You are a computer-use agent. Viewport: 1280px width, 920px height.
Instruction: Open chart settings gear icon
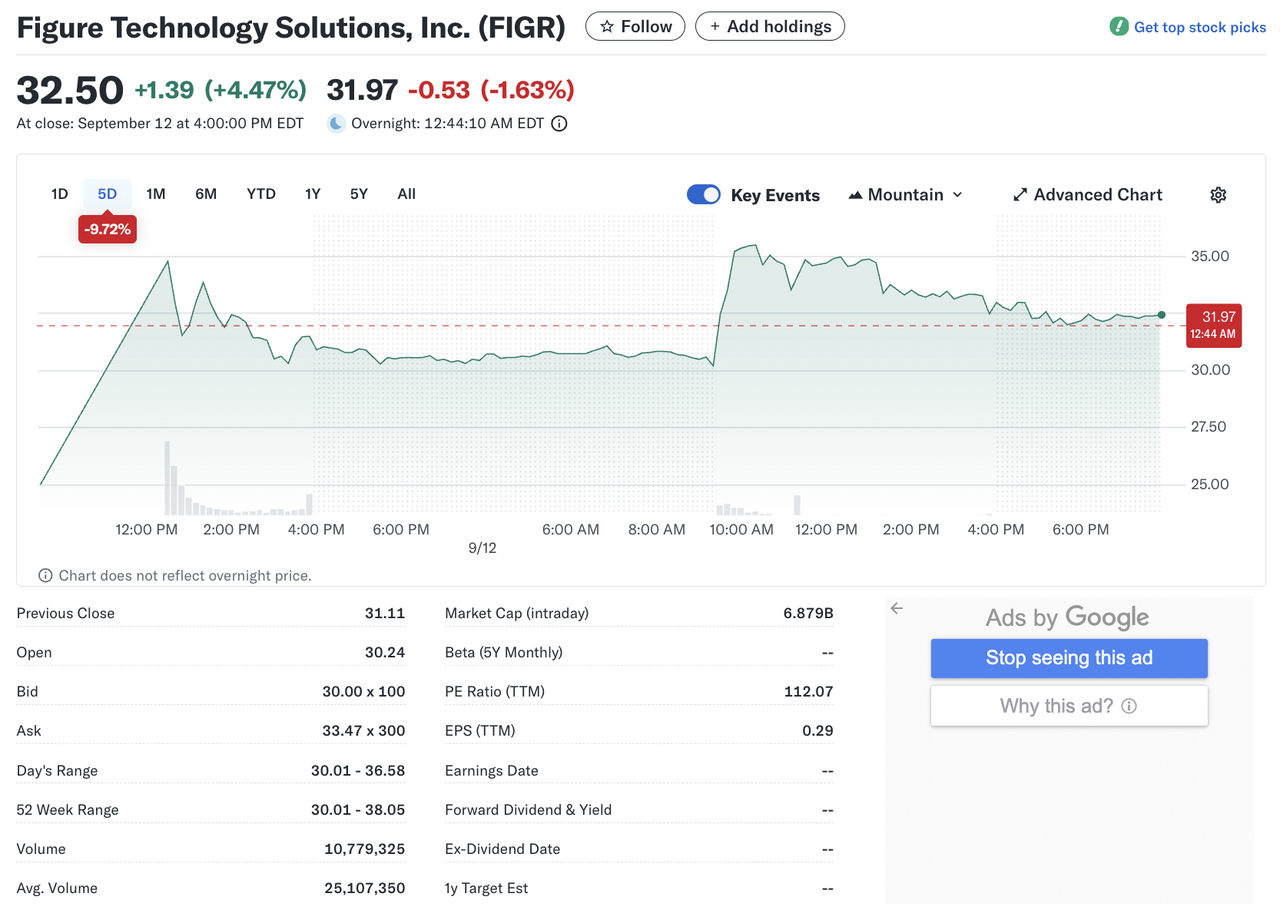point(1217,195)
